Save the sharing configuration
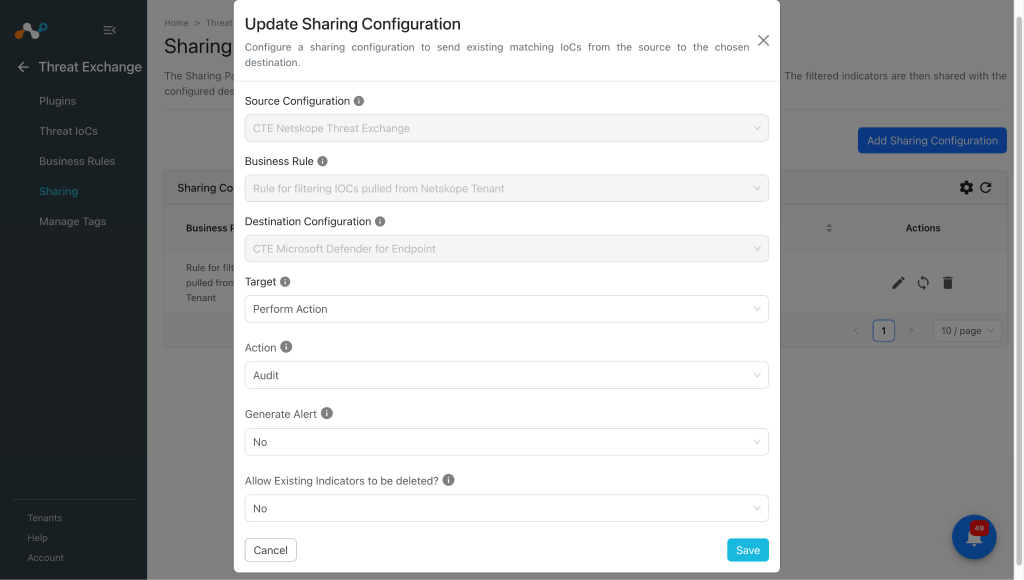Image resolution: width=1024 pixels, height=580 pixels. (748, 550)
